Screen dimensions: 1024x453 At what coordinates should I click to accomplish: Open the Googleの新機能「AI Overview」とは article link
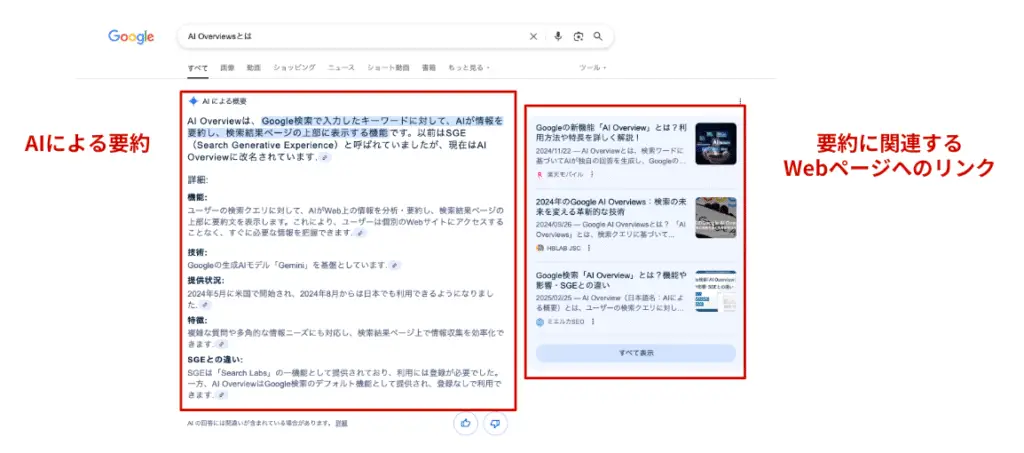611,133
